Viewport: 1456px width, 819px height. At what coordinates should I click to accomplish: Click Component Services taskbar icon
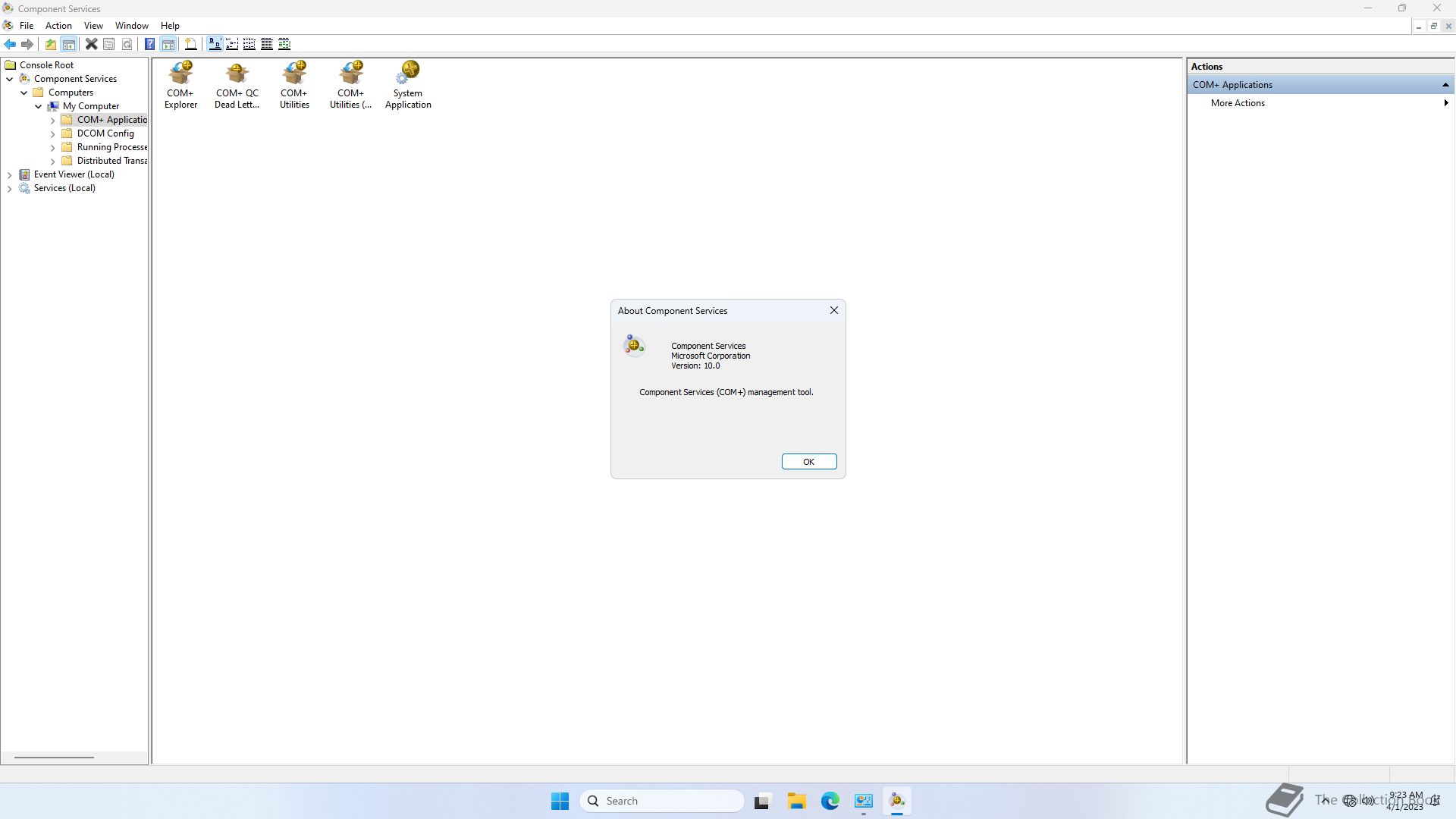pos(897,801)
